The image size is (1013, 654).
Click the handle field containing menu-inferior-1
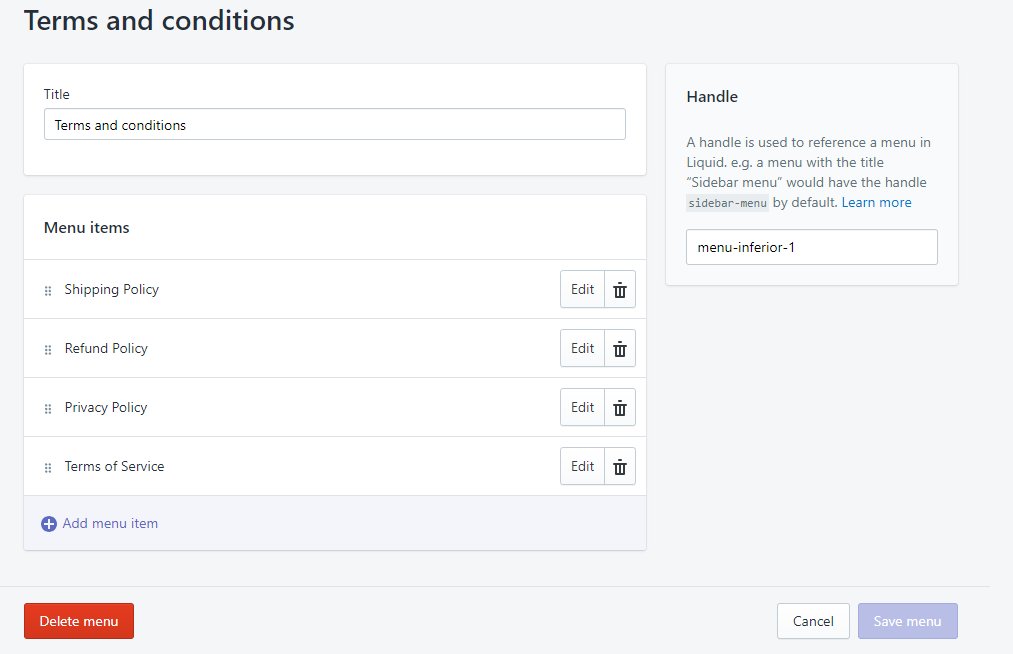[811, 248]
